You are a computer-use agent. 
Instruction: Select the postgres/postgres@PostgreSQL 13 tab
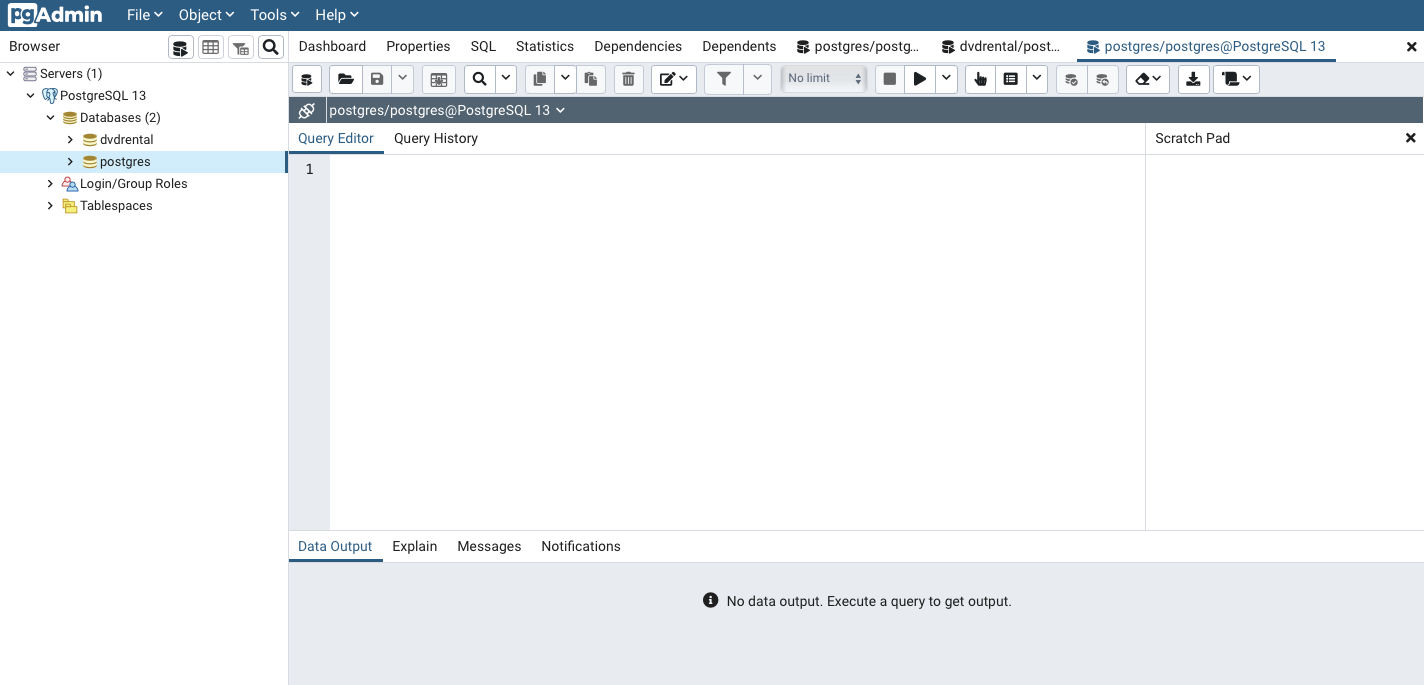pyautogui.click(x=1206, y=46)
